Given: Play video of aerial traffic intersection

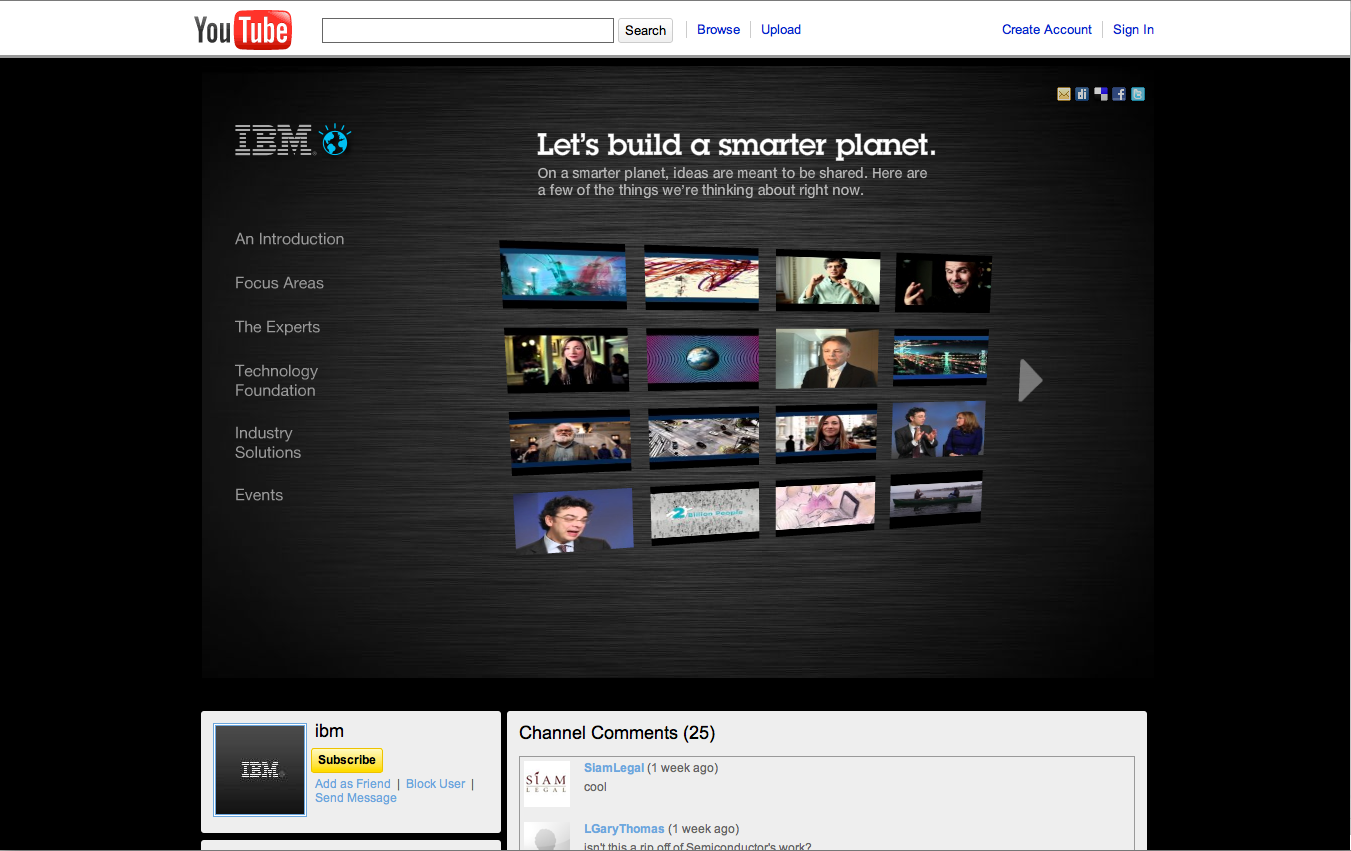Looking at the screenshot, I should coord(703,437).
